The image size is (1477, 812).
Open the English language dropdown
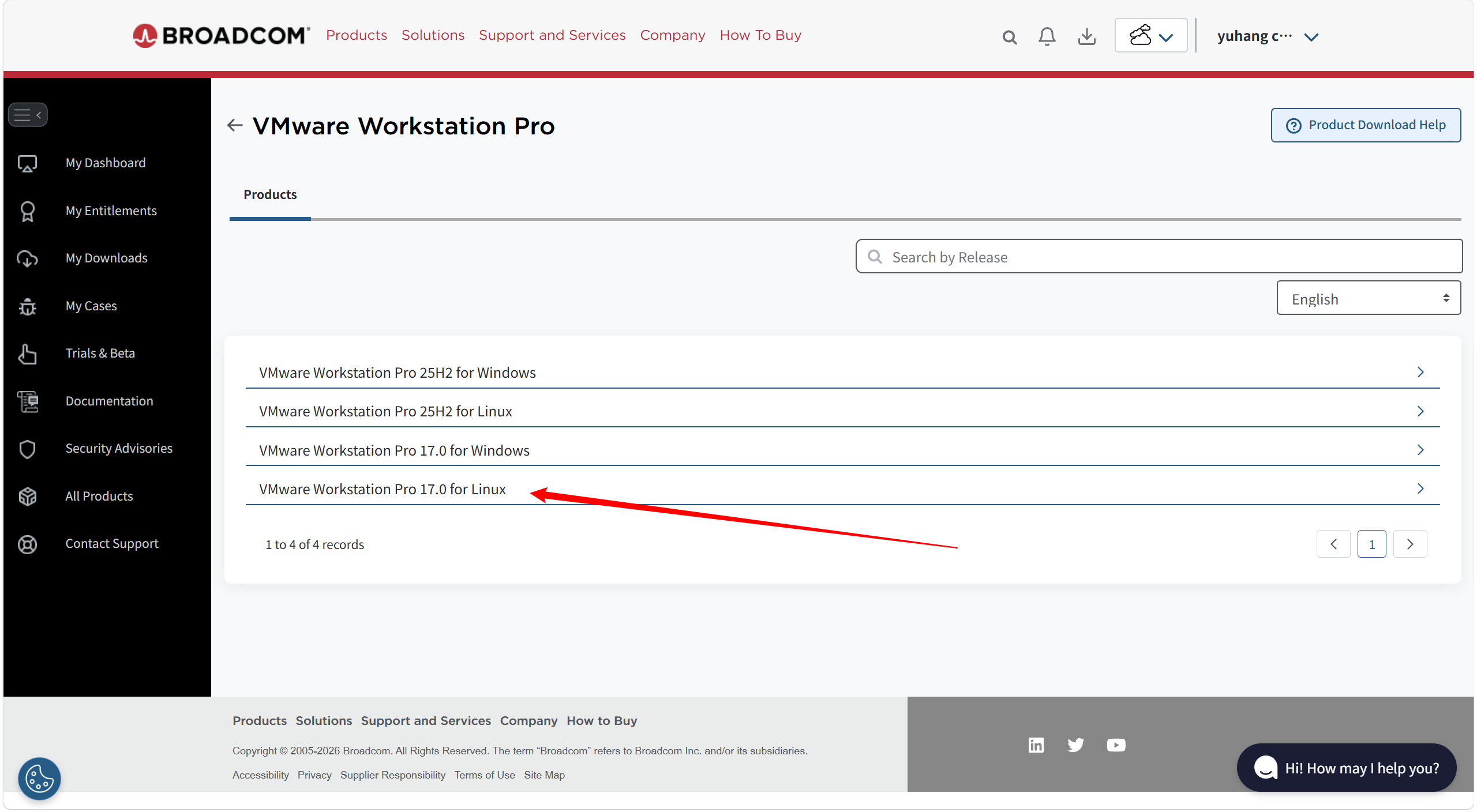(1368, 298)
